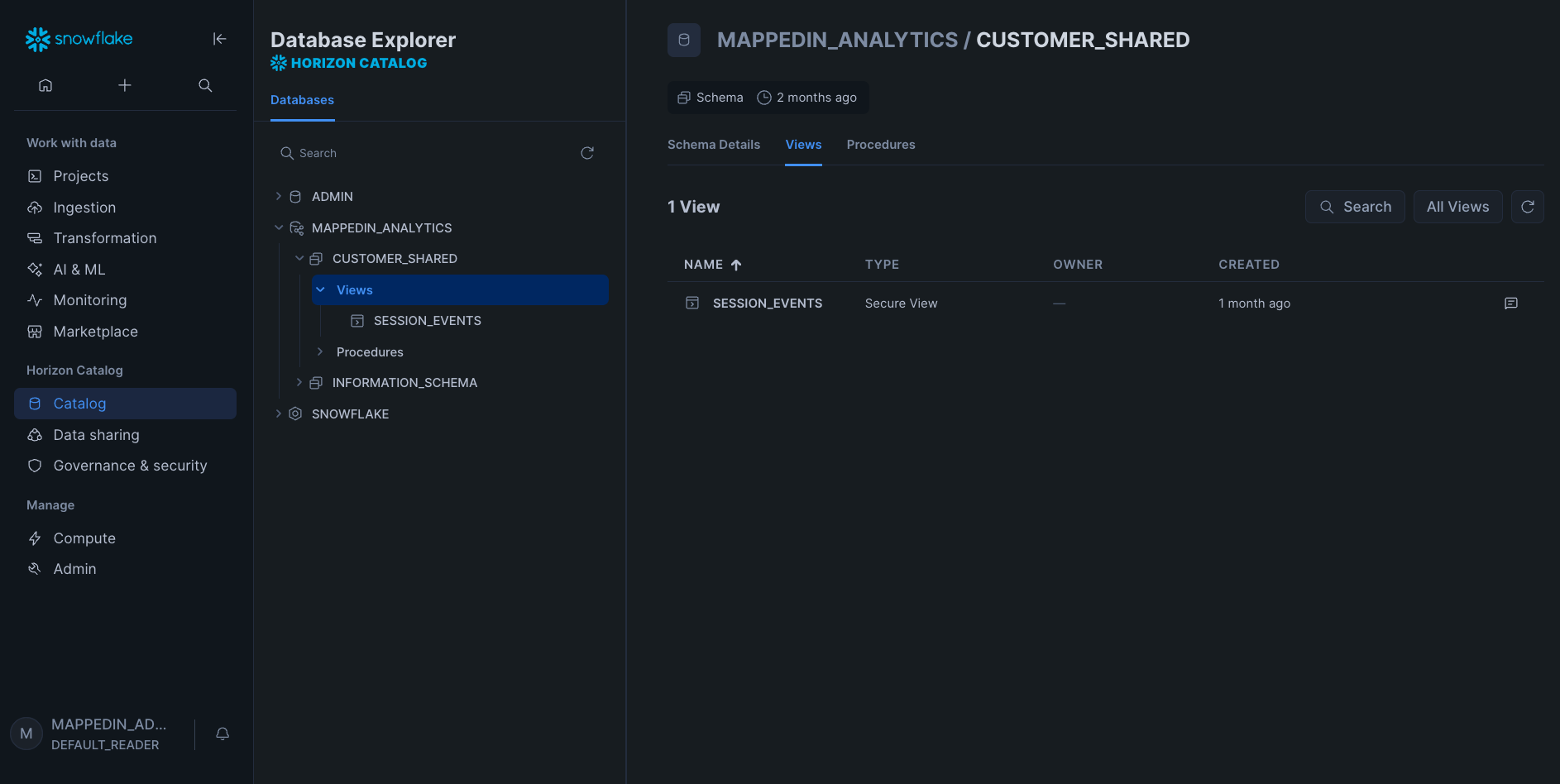Open global search magnifier in sidebar

205,85
